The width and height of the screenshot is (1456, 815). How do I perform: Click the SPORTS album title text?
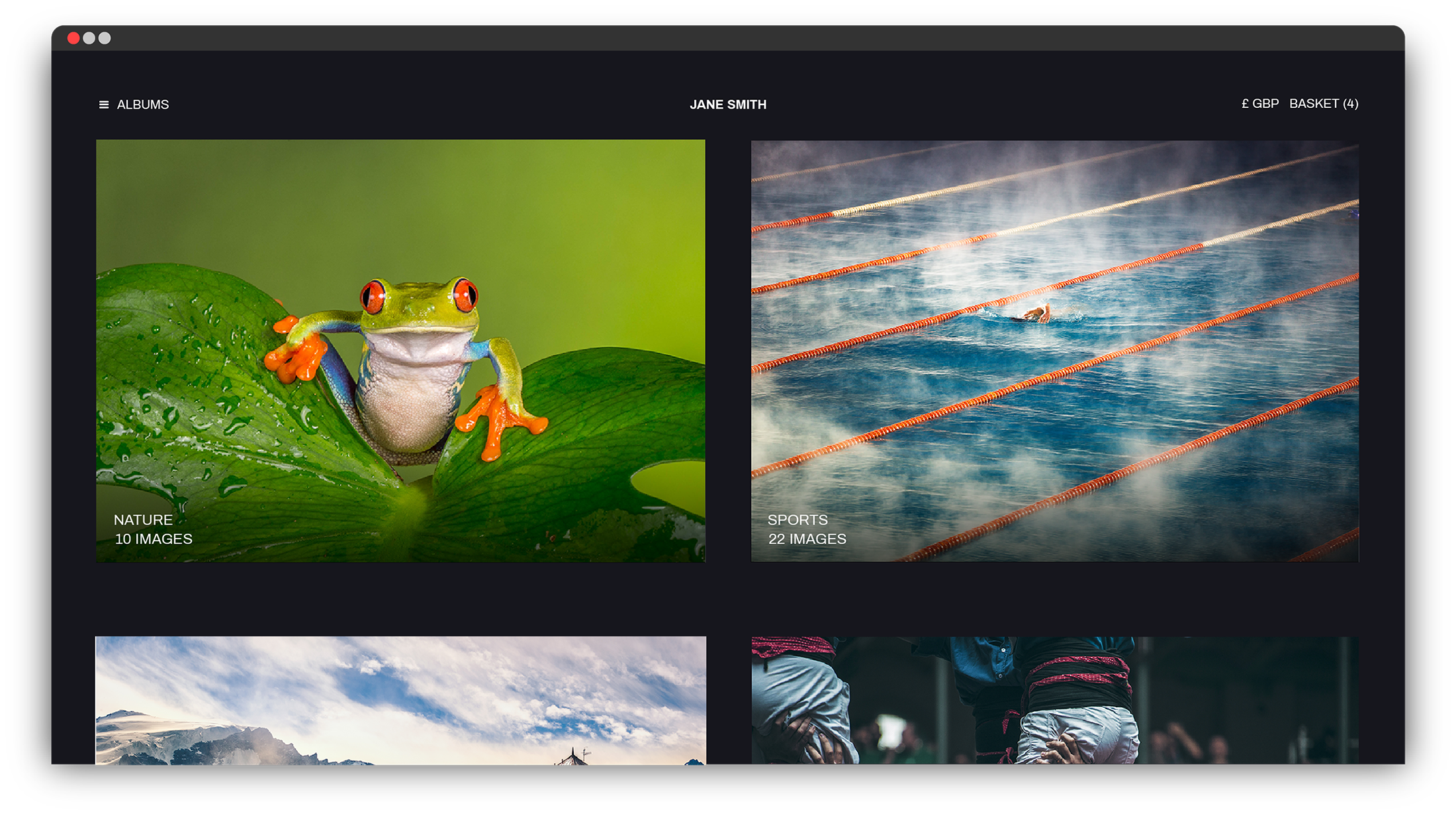797,520
